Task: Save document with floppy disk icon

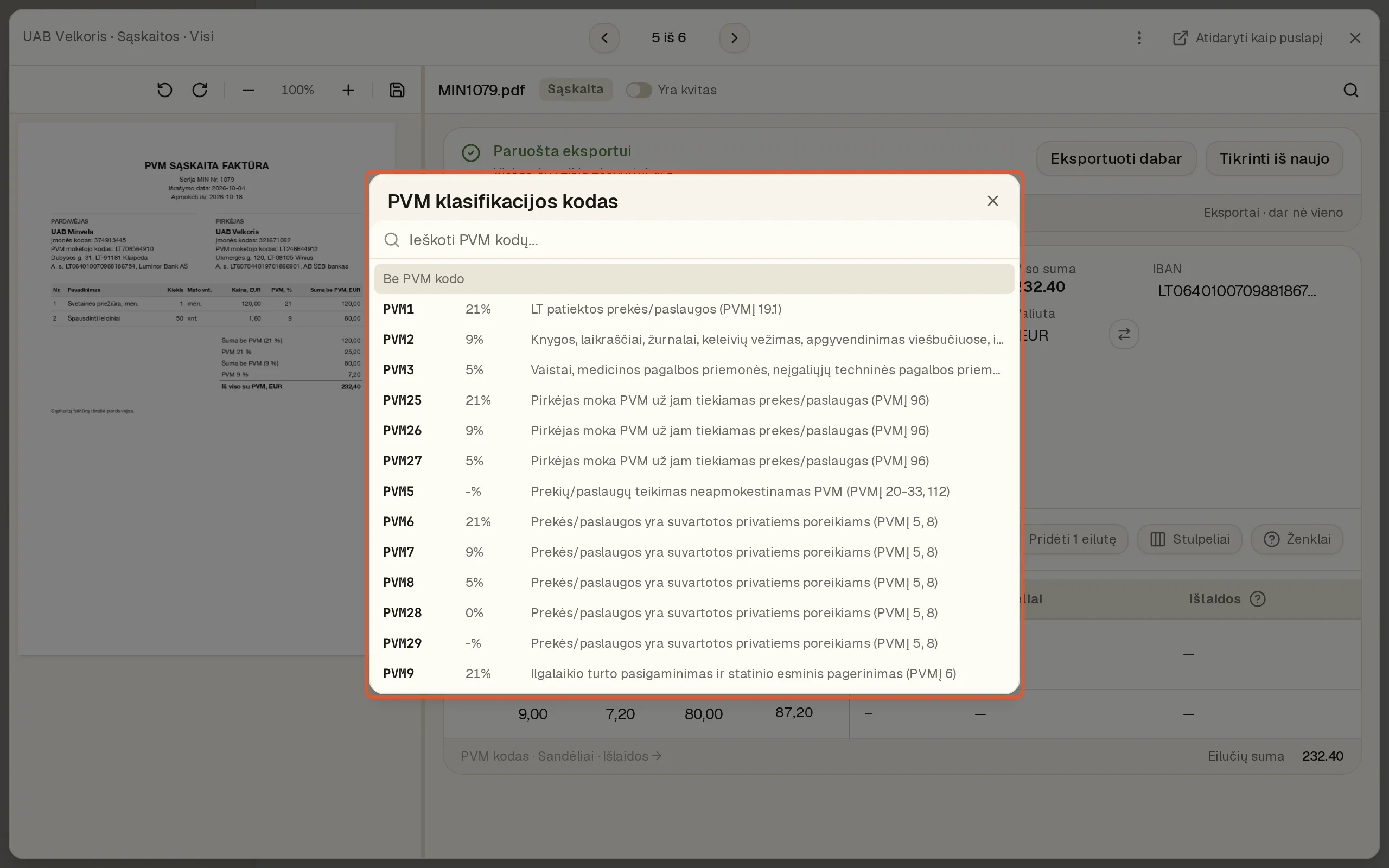Action: pos(397,90)
